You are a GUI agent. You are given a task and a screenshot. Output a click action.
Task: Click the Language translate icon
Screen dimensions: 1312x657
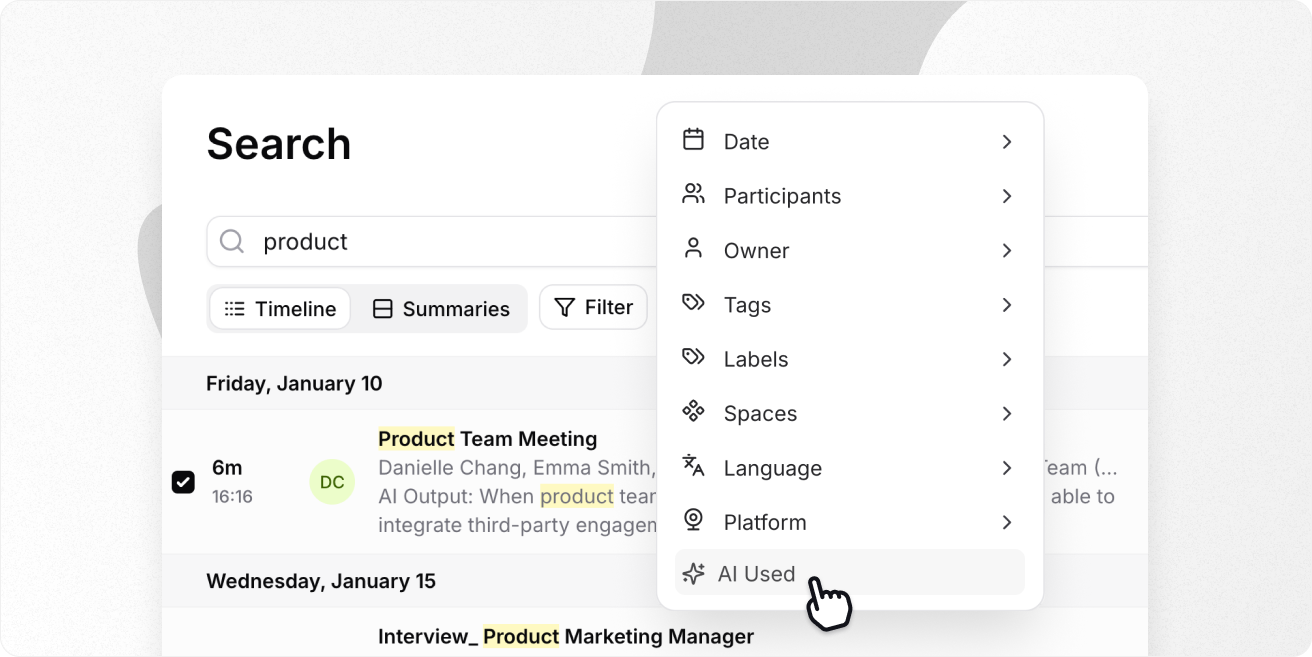tap(693, 466)
